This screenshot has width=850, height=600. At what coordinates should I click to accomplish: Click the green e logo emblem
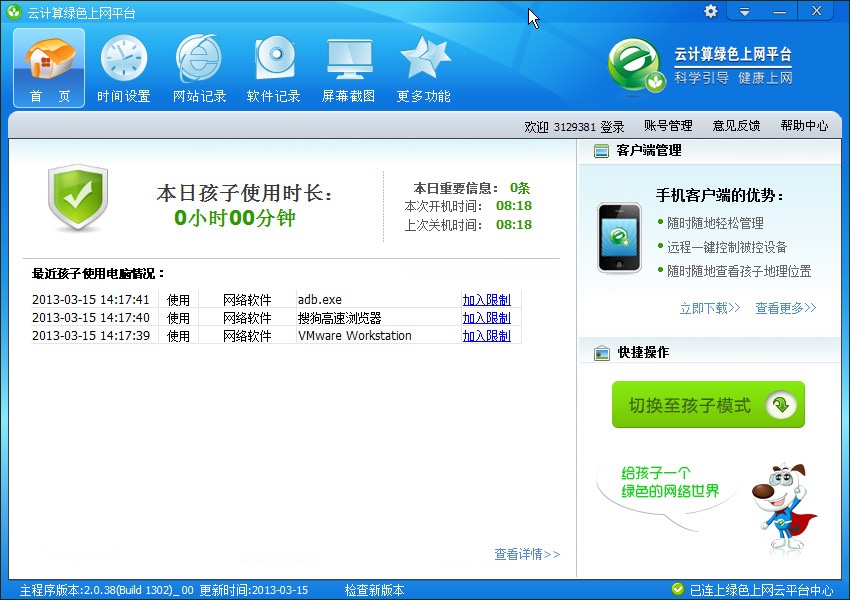coord(635,67)
